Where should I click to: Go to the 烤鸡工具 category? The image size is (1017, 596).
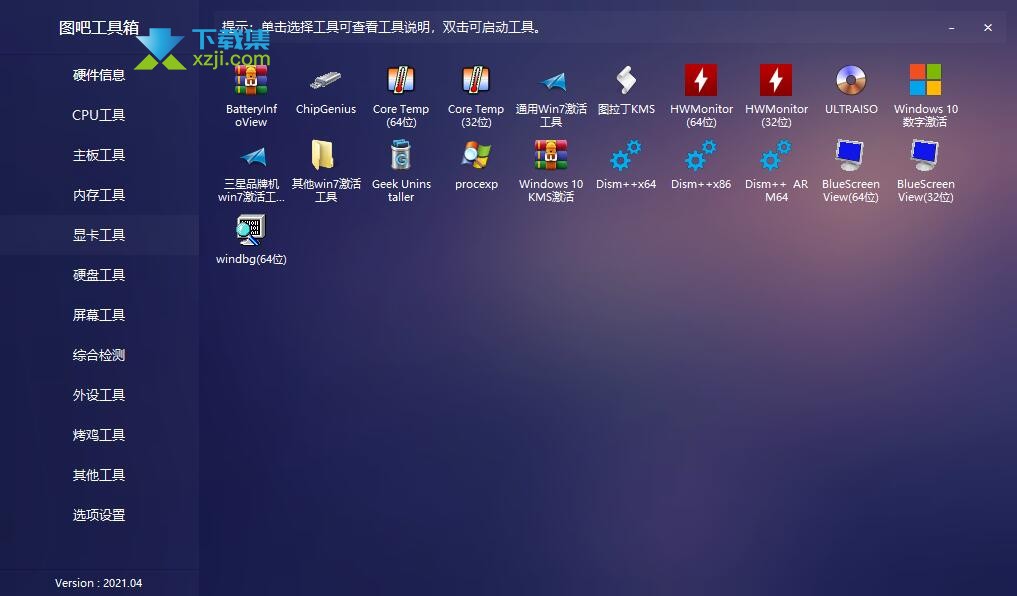tap(99, 435)
